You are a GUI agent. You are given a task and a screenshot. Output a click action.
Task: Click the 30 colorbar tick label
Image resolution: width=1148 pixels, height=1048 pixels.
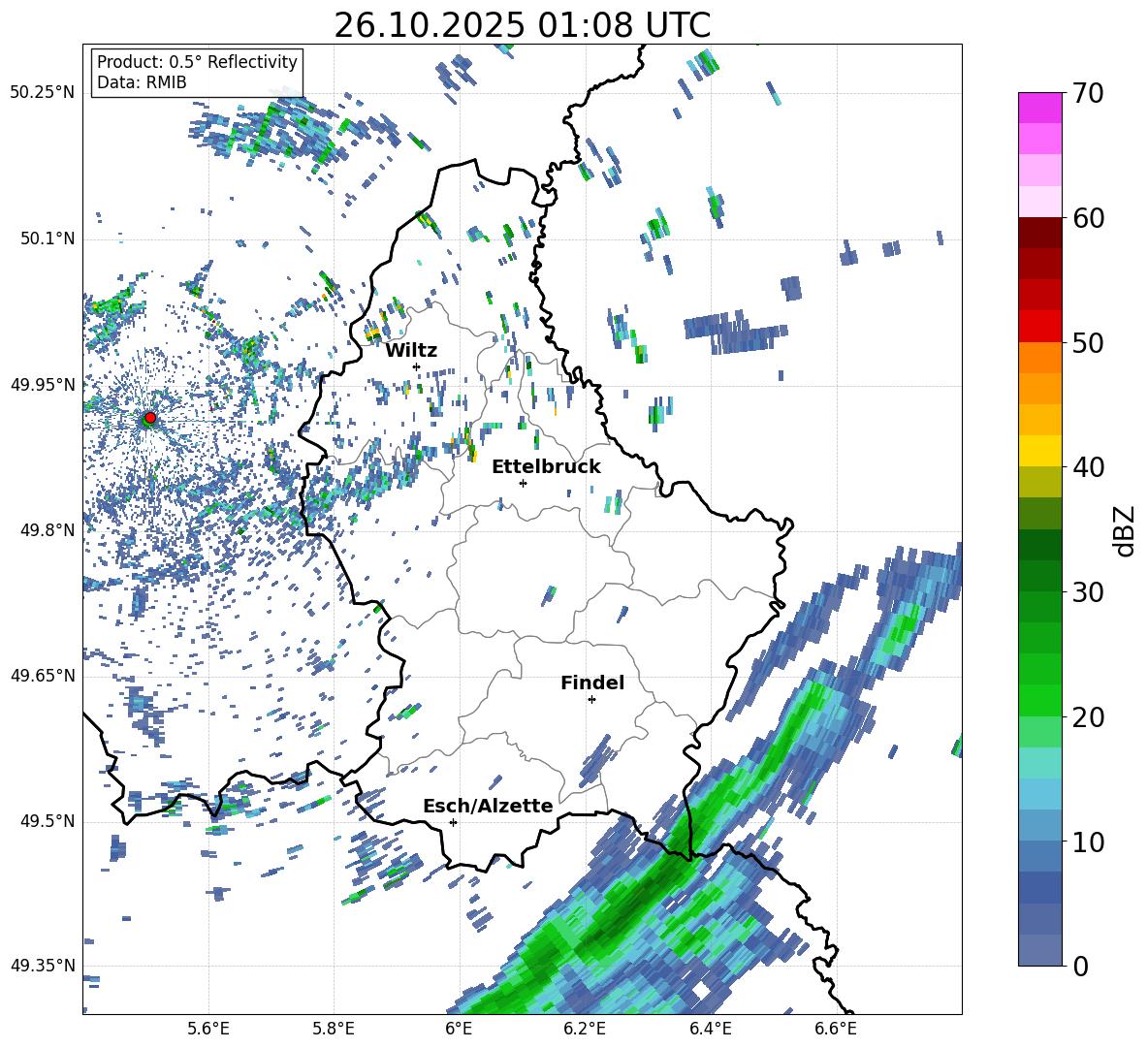[1088, 592]
